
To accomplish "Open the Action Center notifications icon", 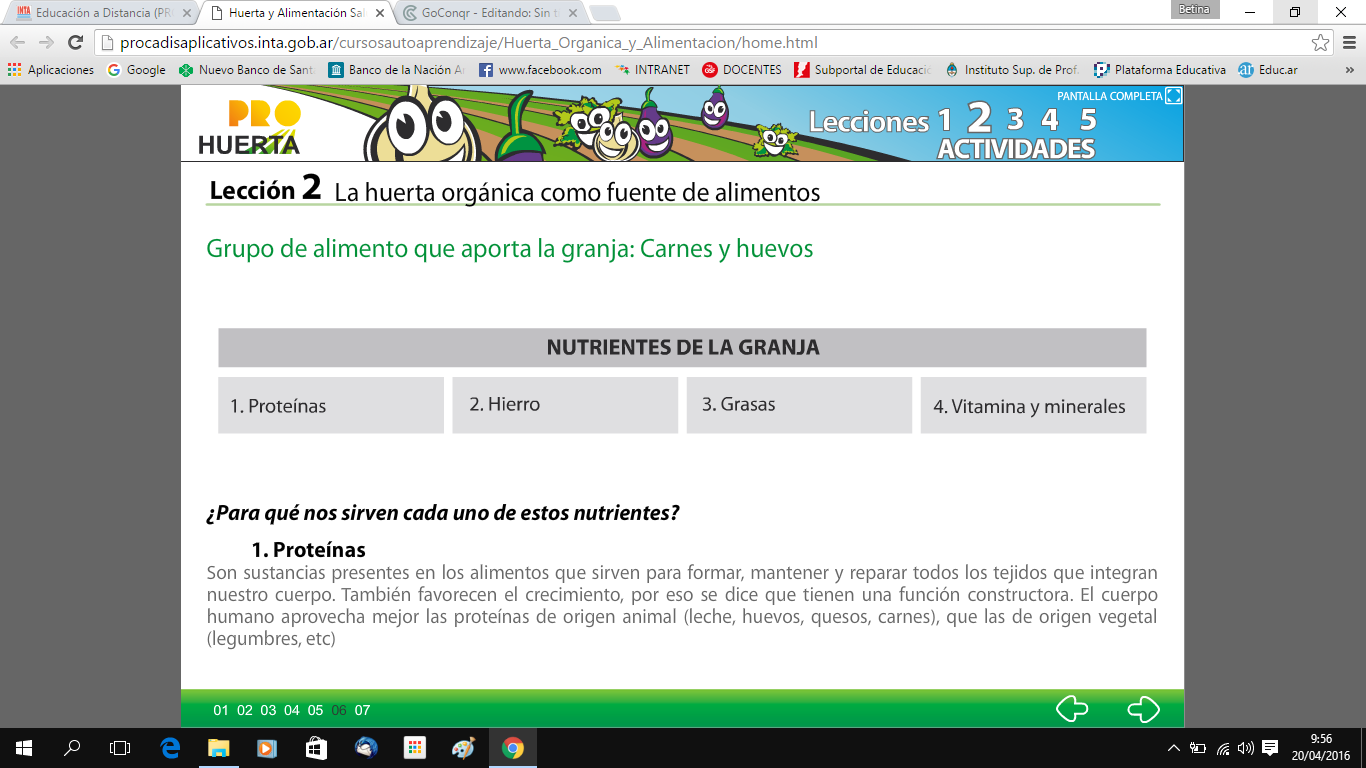I will click(1270, 748).
